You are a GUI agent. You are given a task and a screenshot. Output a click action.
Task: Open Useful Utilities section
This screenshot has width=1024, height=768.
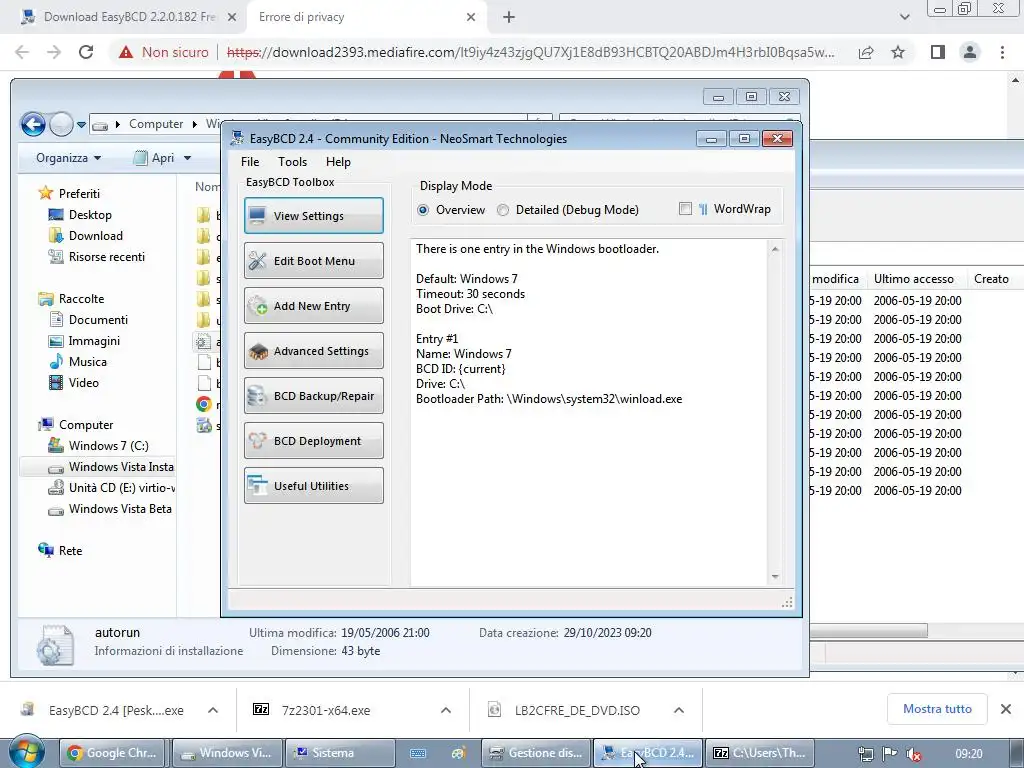pyautogui.click(x=313, y=486)
